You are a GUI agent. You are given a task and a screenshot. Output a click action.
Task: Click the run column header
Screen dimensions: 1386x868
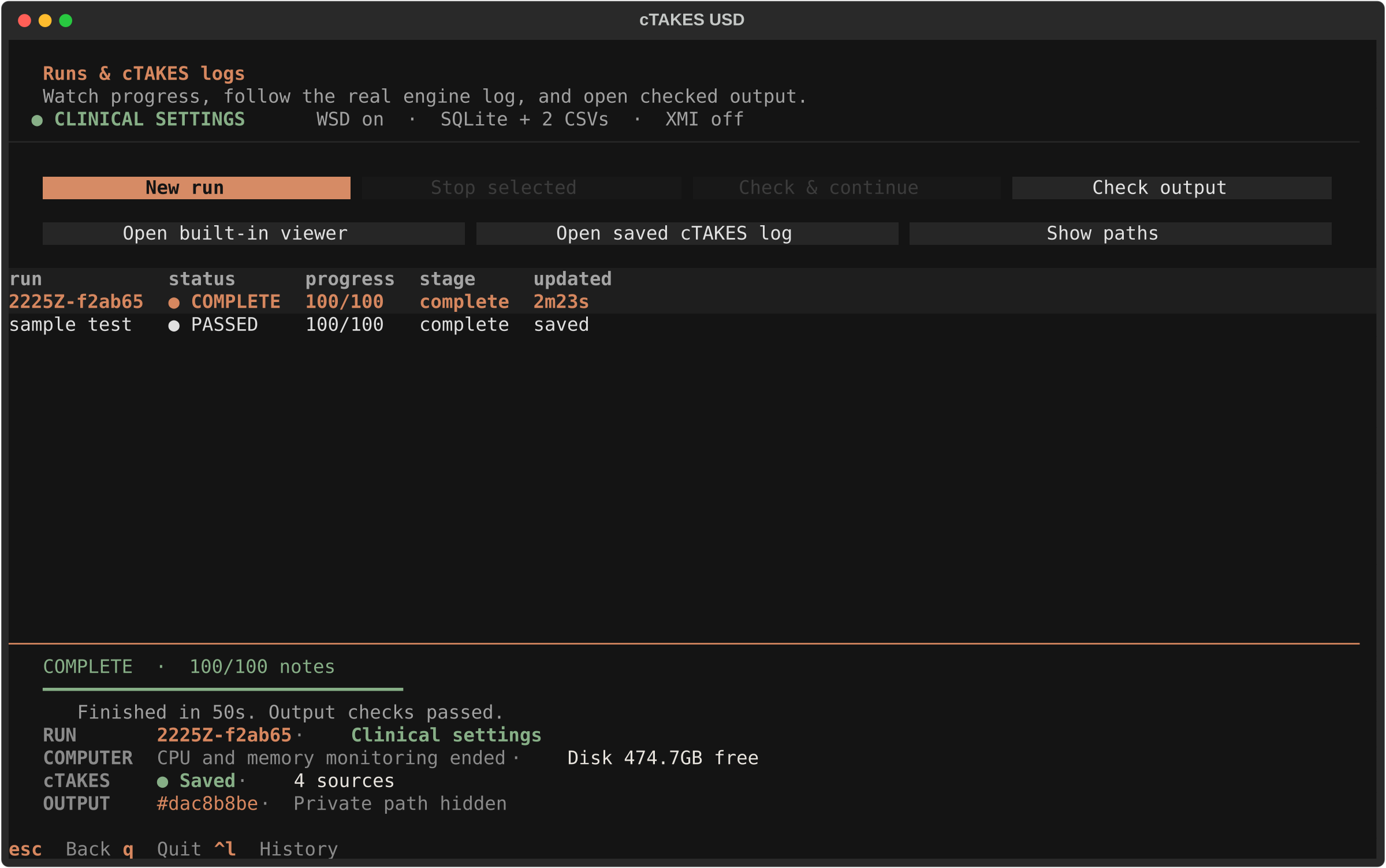[26, 279]
